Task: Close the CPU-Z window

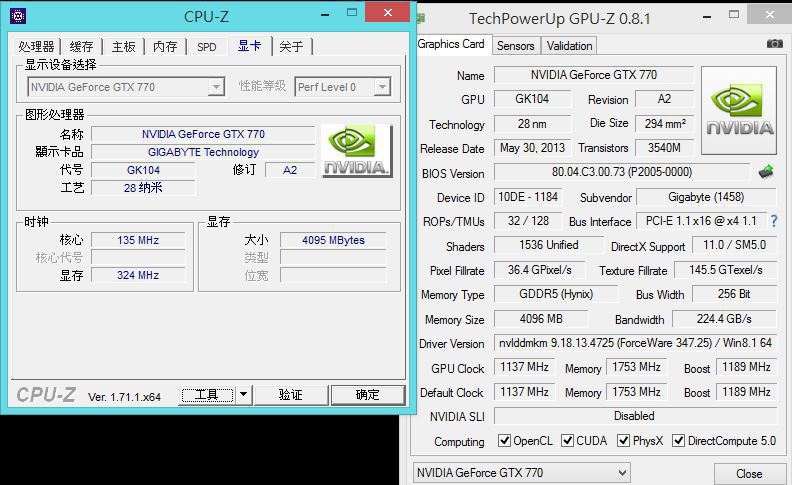Action: (387, 12)
